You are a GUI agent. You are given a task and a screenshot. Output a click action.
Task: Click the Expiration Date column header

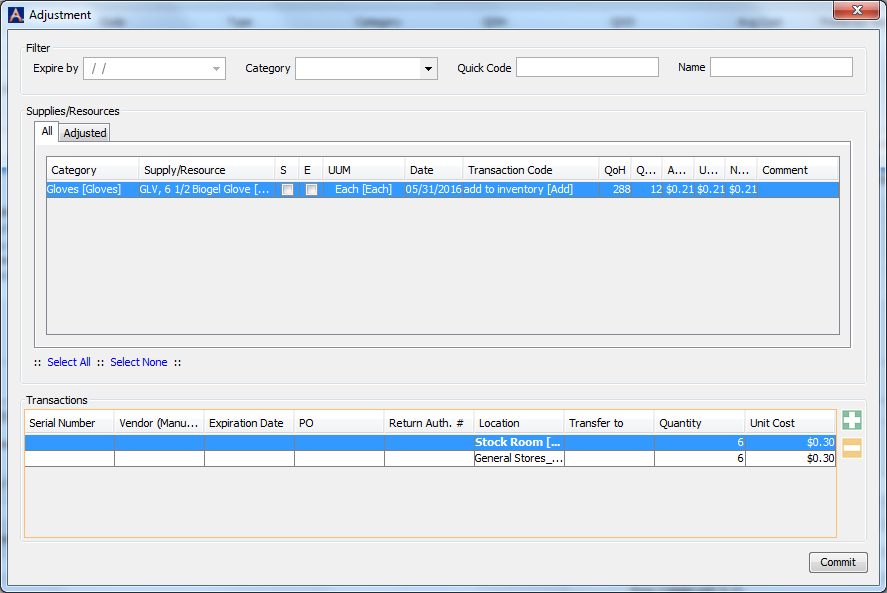(248, 423)
